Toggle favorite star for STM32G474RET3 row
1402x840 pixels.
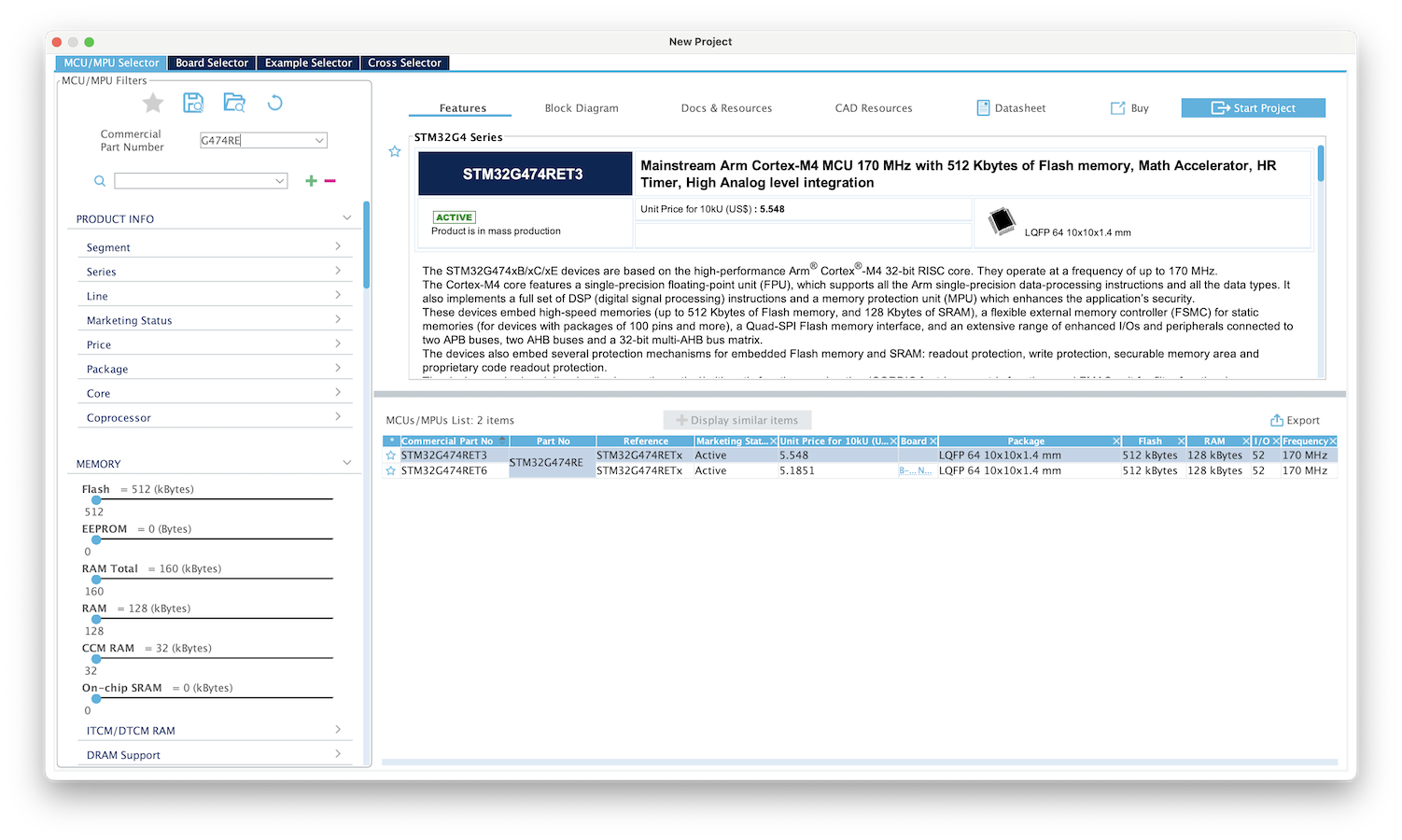(391, 455)
